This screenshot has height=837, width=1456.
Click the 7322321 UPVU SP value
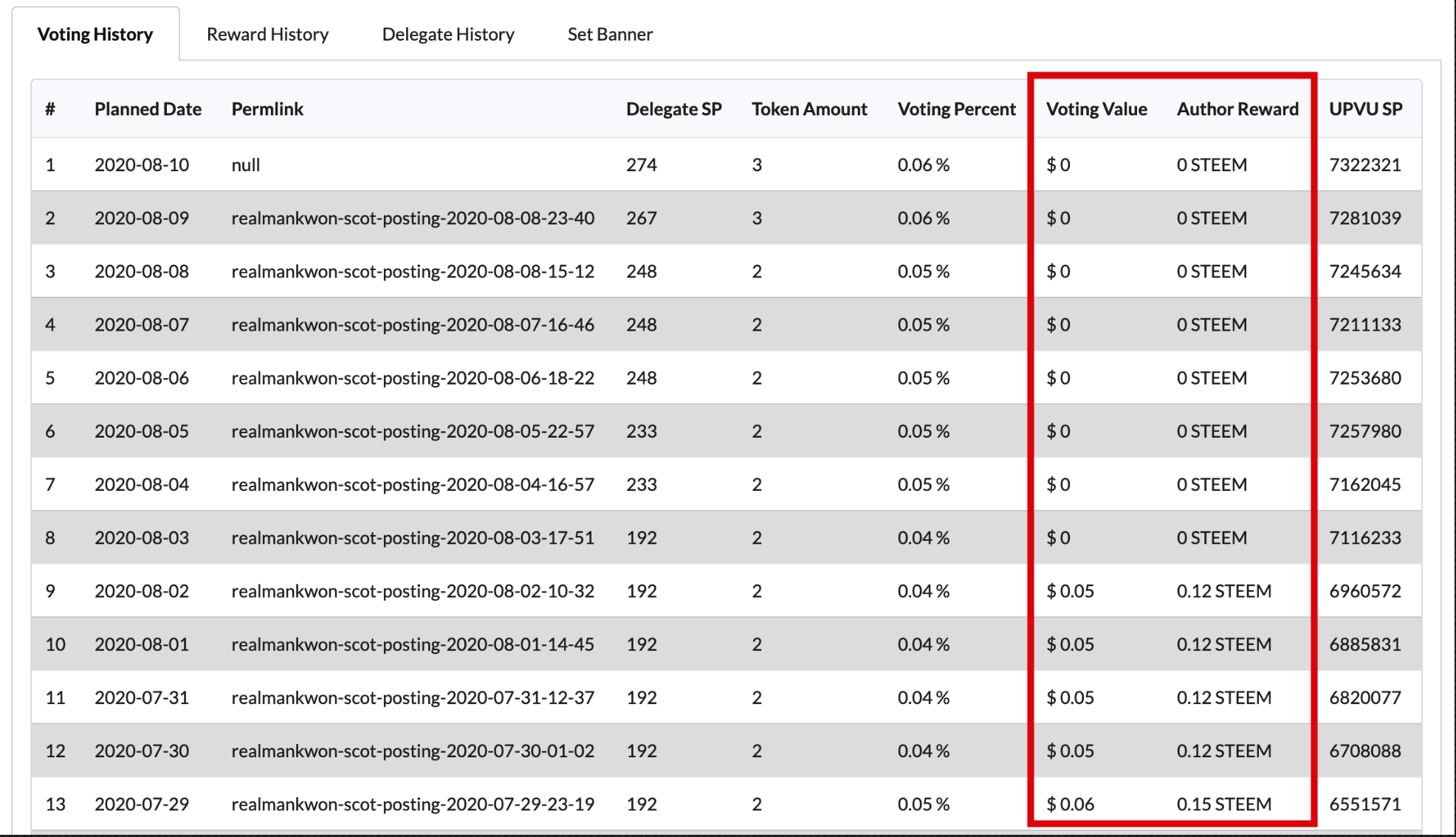coord(1364,165)
